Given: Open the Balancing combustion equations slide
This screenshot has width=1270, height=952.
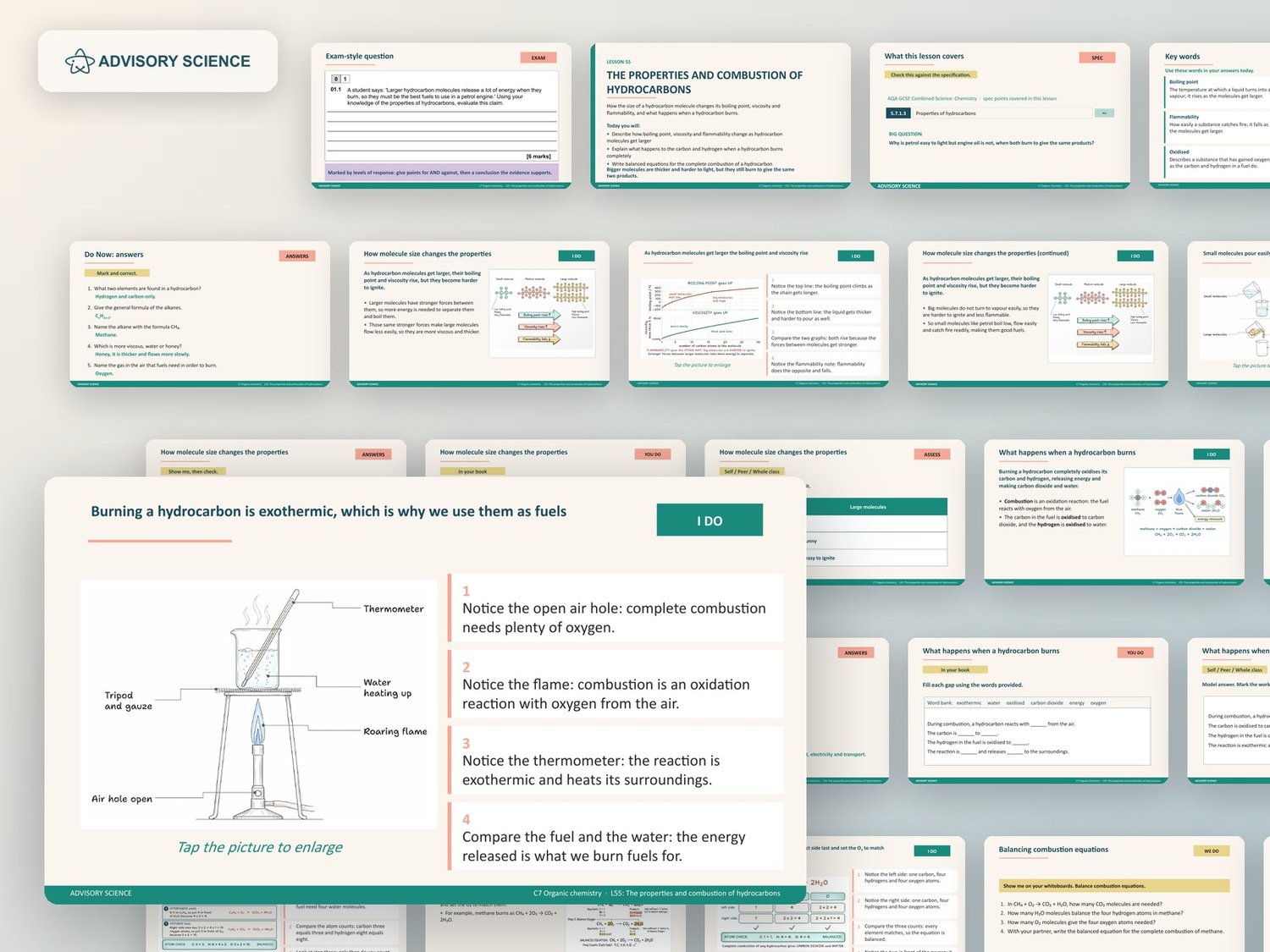Looking at the screenshot, I should pyautogui.click(x=1114, y=894).
